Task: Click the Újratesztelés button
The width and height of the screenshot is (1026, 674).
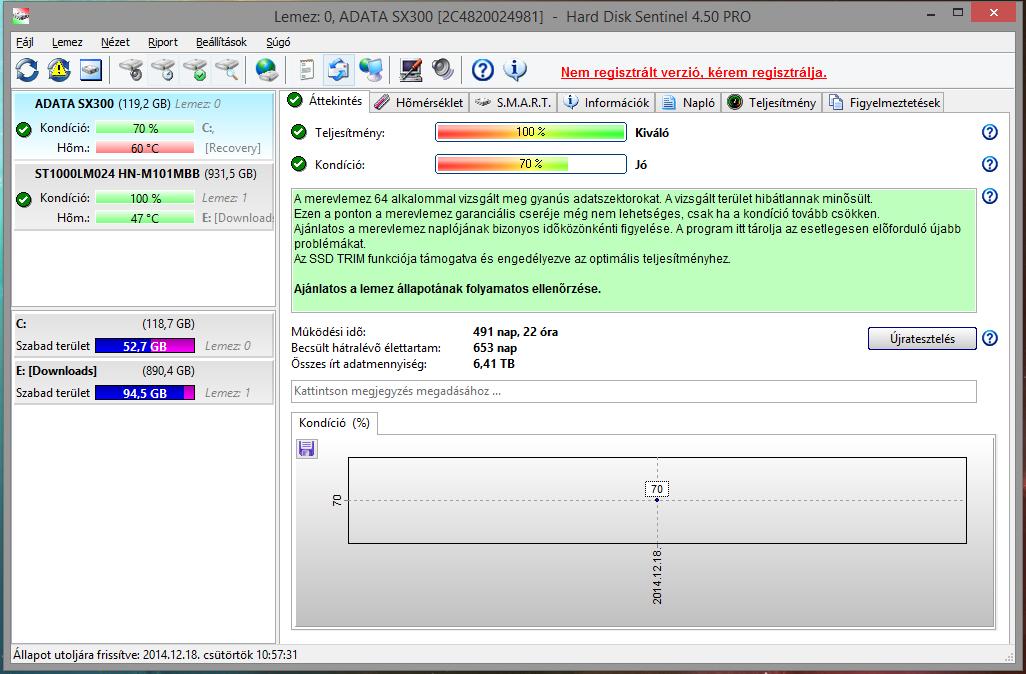Action: click(922, 339)
